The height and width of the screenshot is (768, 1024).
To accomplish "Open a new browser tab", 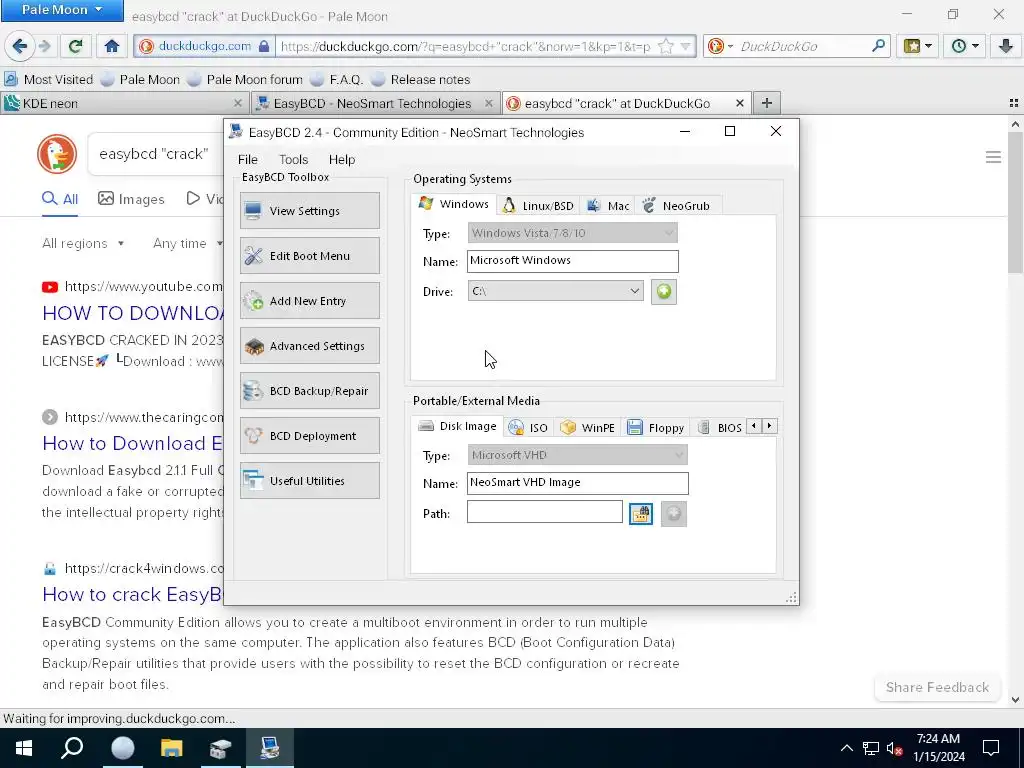I will (767, 103).
